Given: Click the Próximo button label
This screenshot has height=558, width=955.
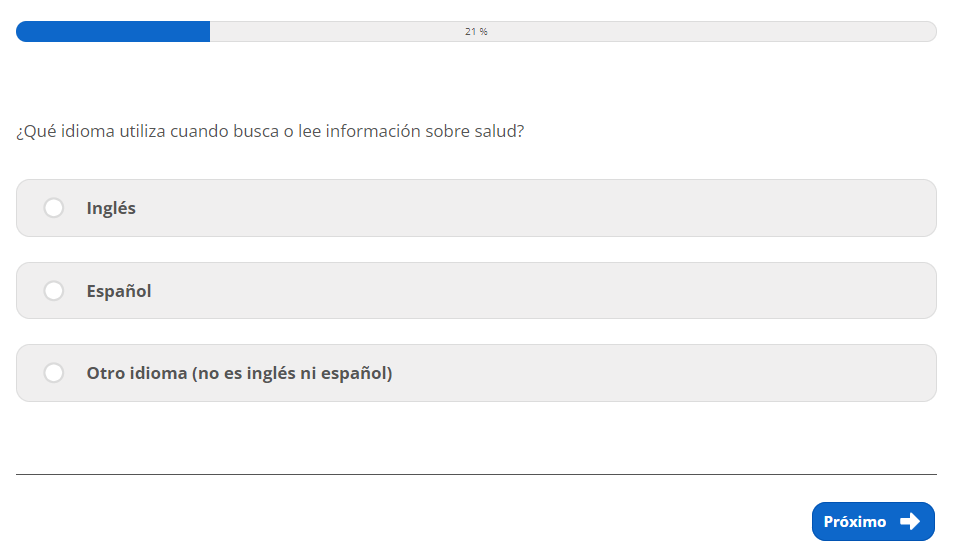Looking at the screenshot, I should coord(854,522).
